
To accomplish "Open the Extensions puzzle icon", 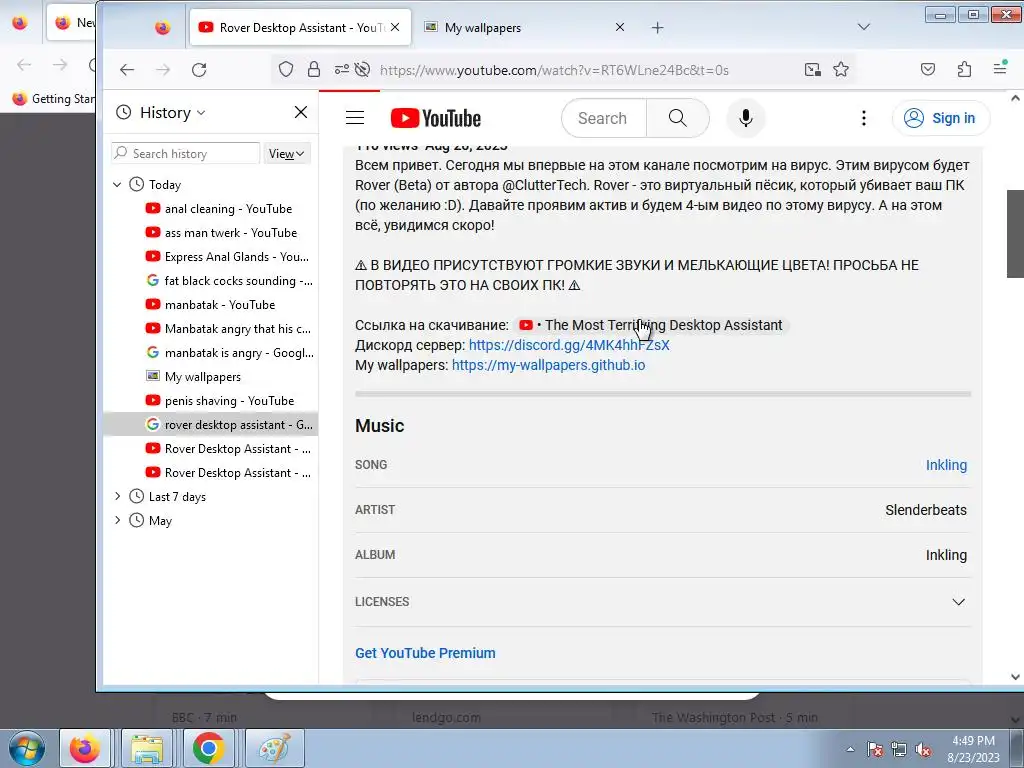I will pos(964,70).
